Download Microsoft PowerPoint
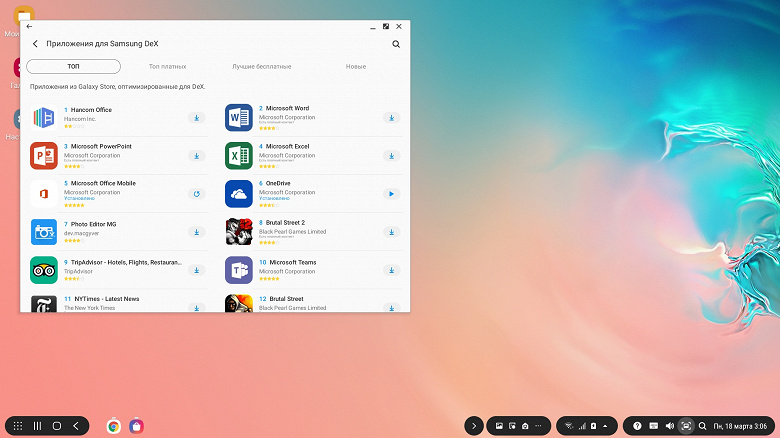The image size is (780, 438). click(196, 156)
